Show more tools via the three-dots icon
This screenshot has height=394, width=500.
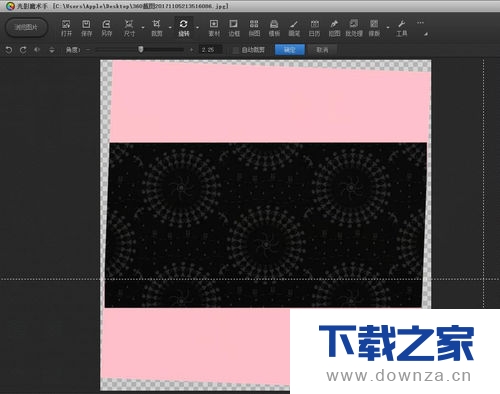click(x=420, y=23)
